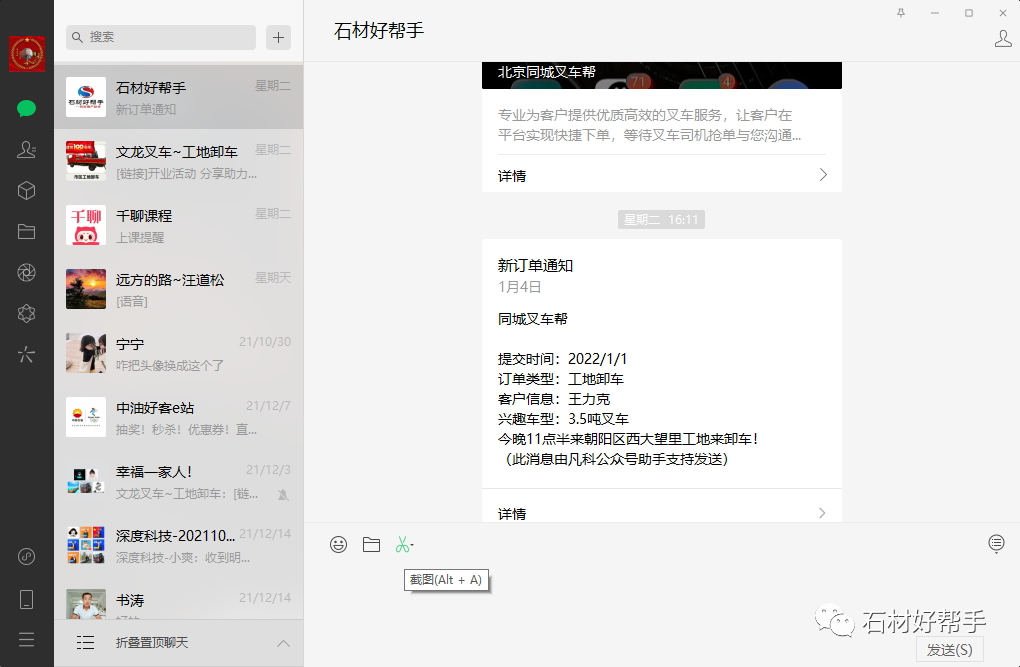Open the emoji picker
1020x667 pixels.
point(338,544)
